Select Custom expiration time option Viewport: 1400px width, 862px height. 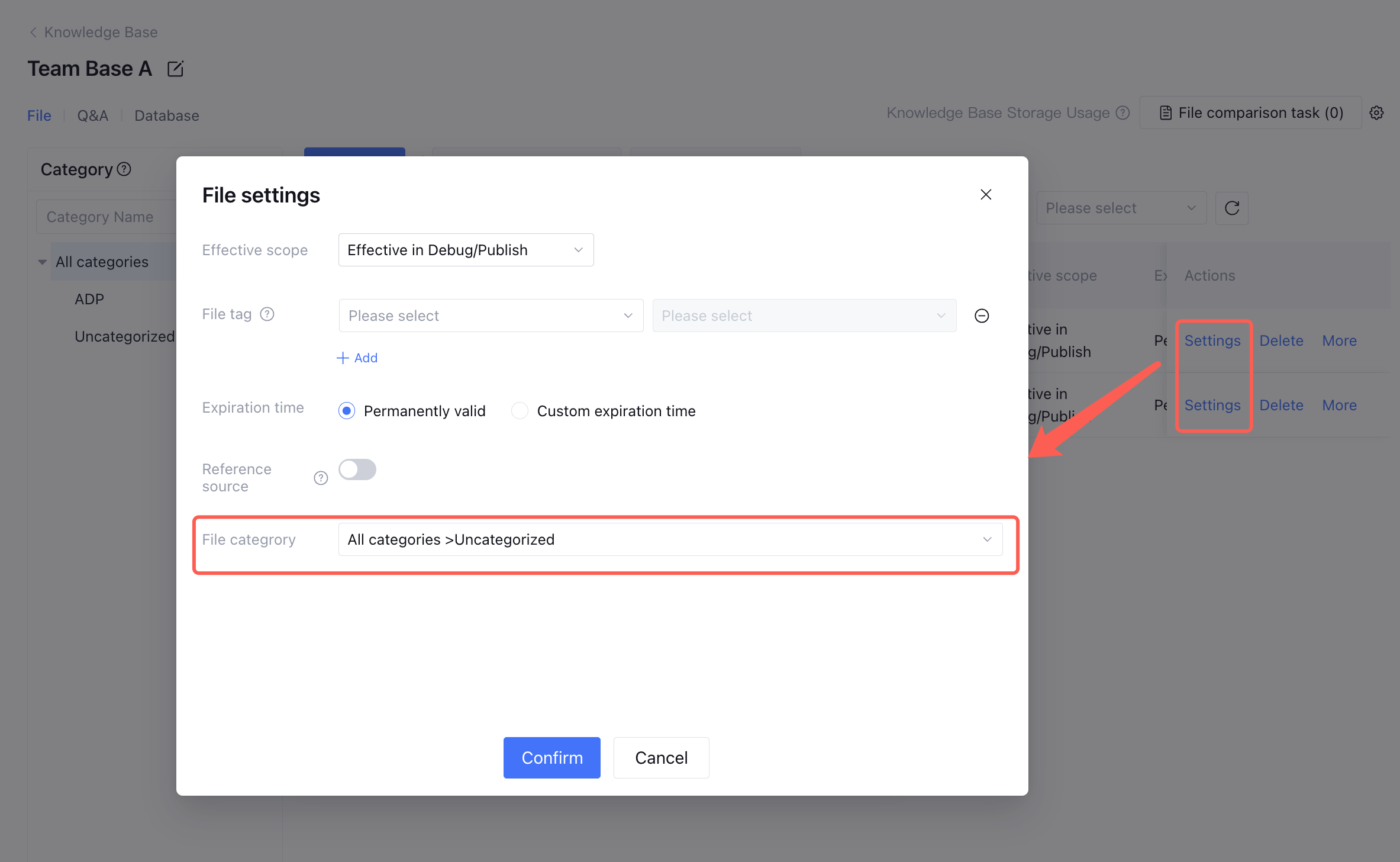[520, 411]
